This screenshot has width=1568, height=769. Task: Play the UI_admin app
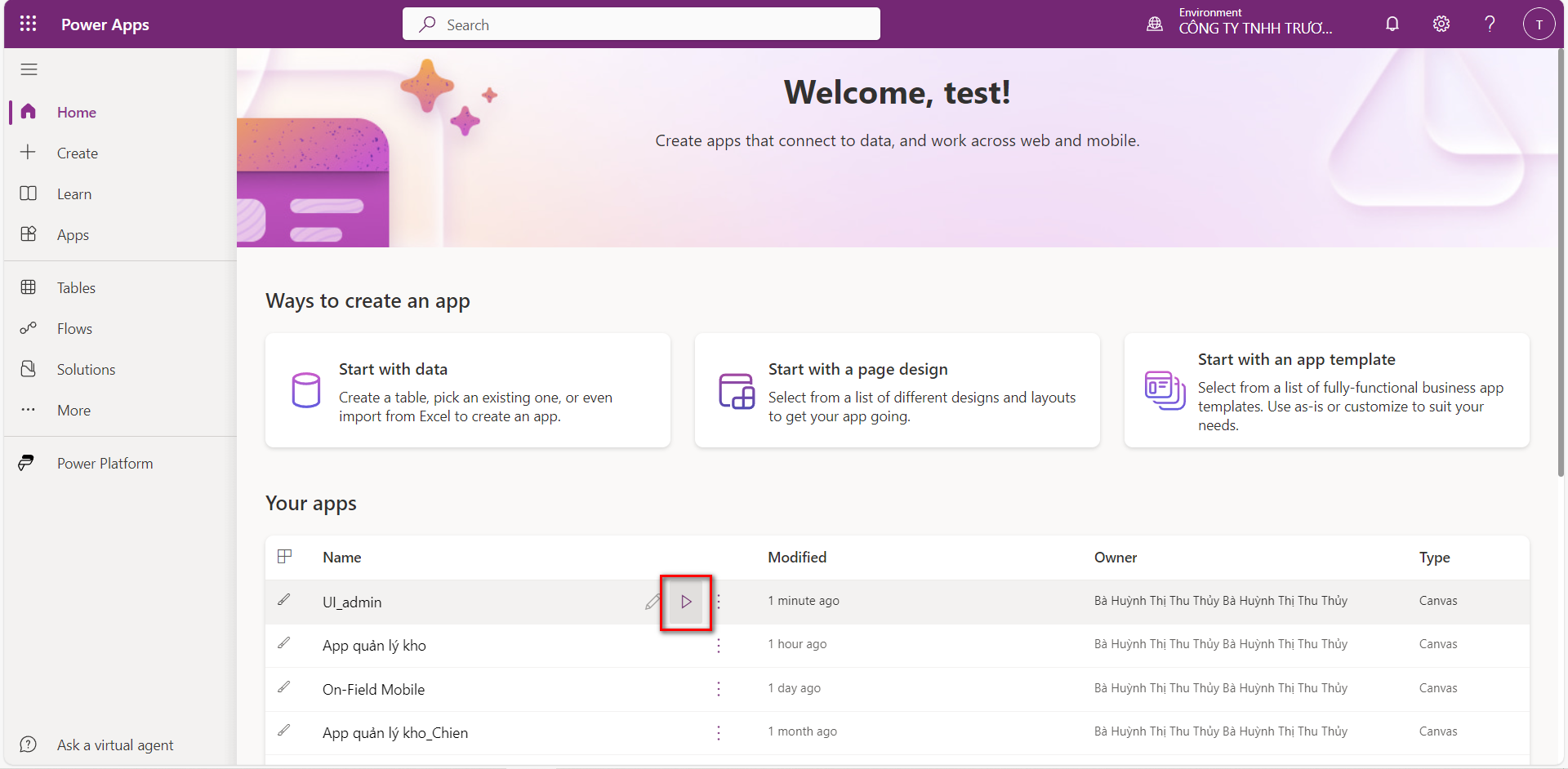pyautogui.click(x=686, y=602)
